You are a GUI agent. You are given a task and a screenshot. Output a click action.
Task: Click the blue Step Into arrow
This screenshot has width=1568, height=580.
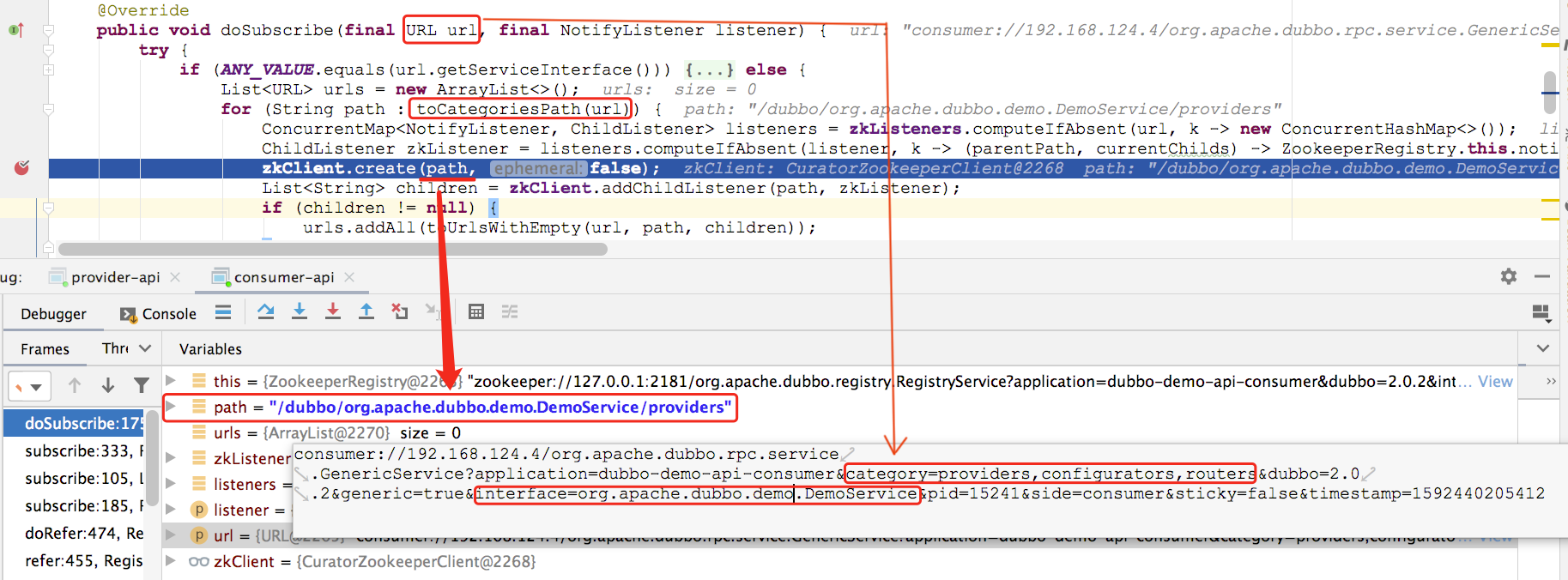point(300,312)
